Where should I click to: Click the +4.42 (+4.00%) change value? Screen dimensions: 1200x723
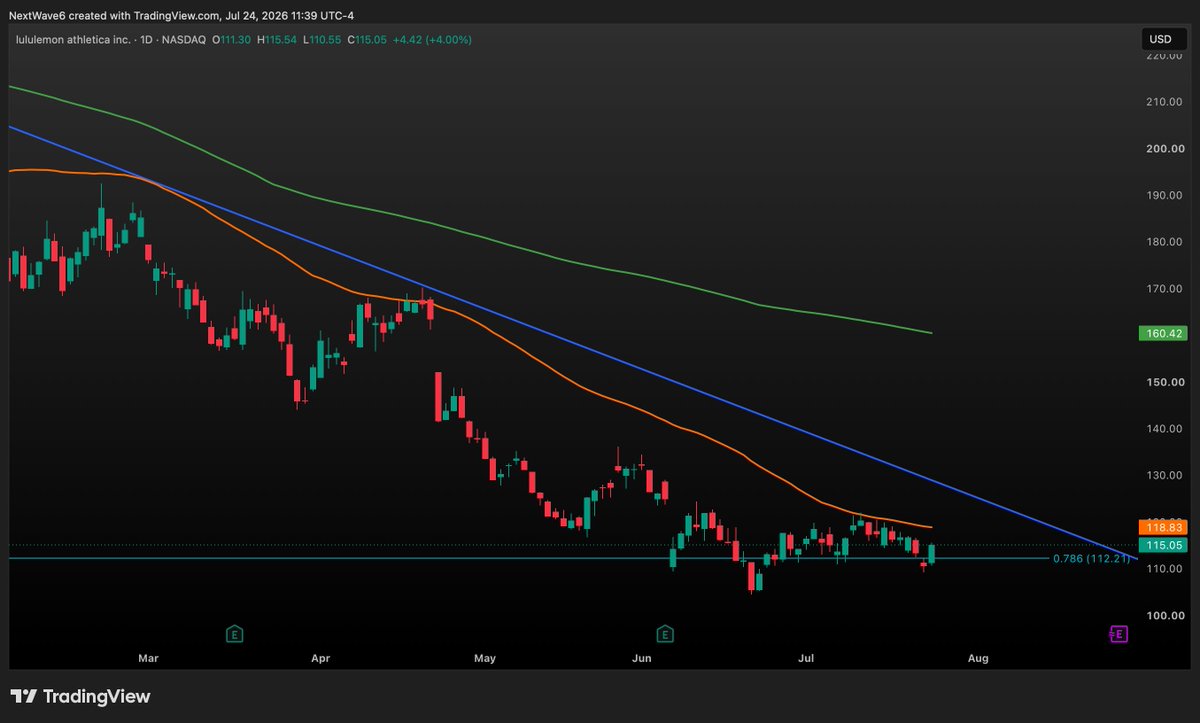(x=430, y=39)
